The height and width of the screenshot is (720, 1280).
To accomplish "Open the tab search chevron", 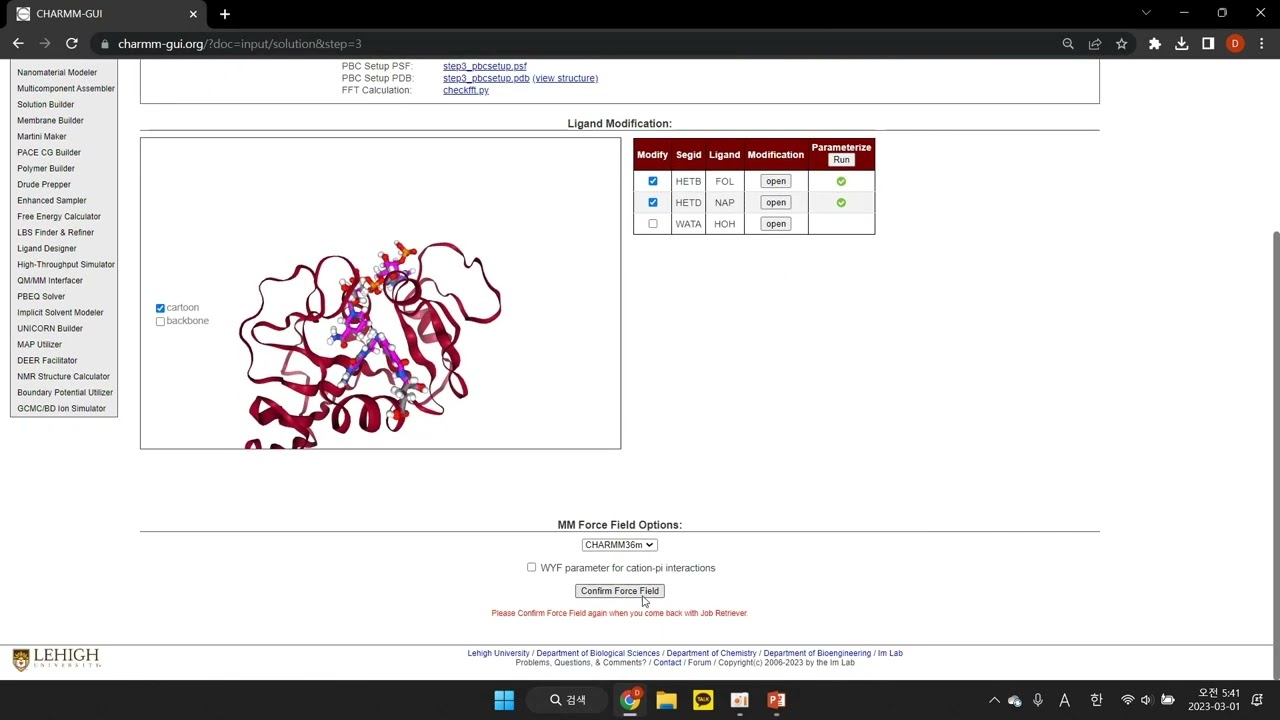I will click(x=1146, y=13).
